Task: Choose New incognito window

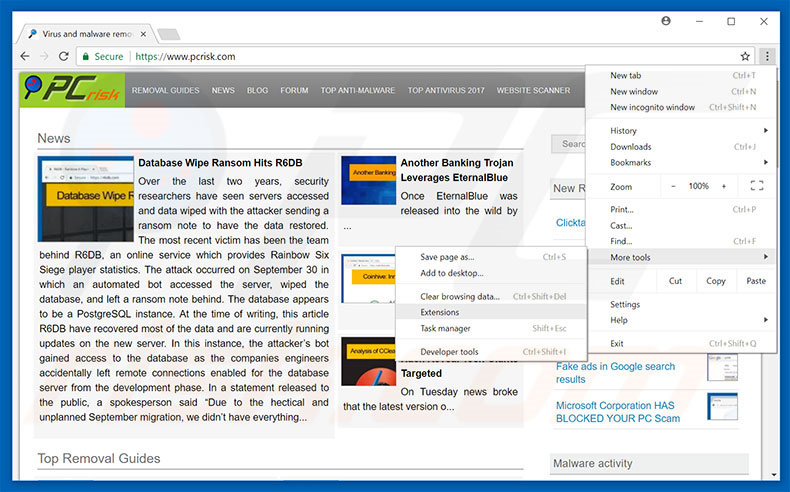Action: click(681, 107)
